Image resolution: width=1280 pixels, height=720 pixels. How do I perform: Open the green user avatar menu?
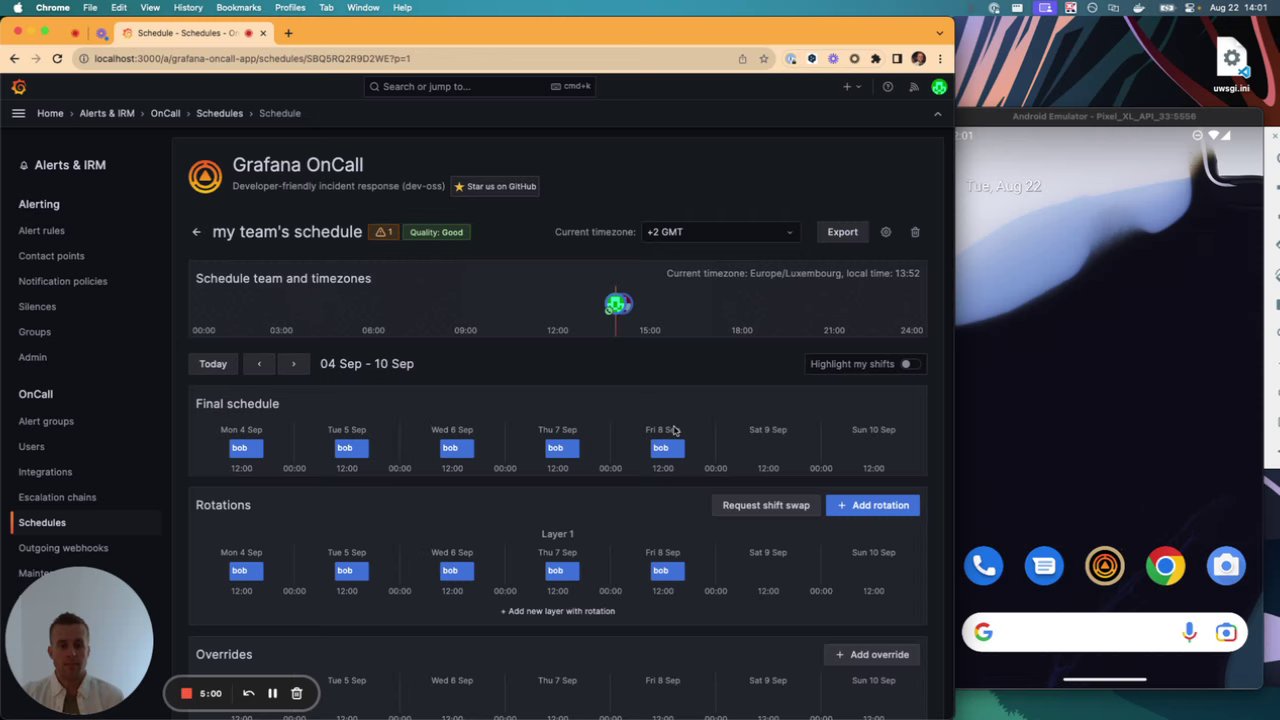click(x=939, y=87)
